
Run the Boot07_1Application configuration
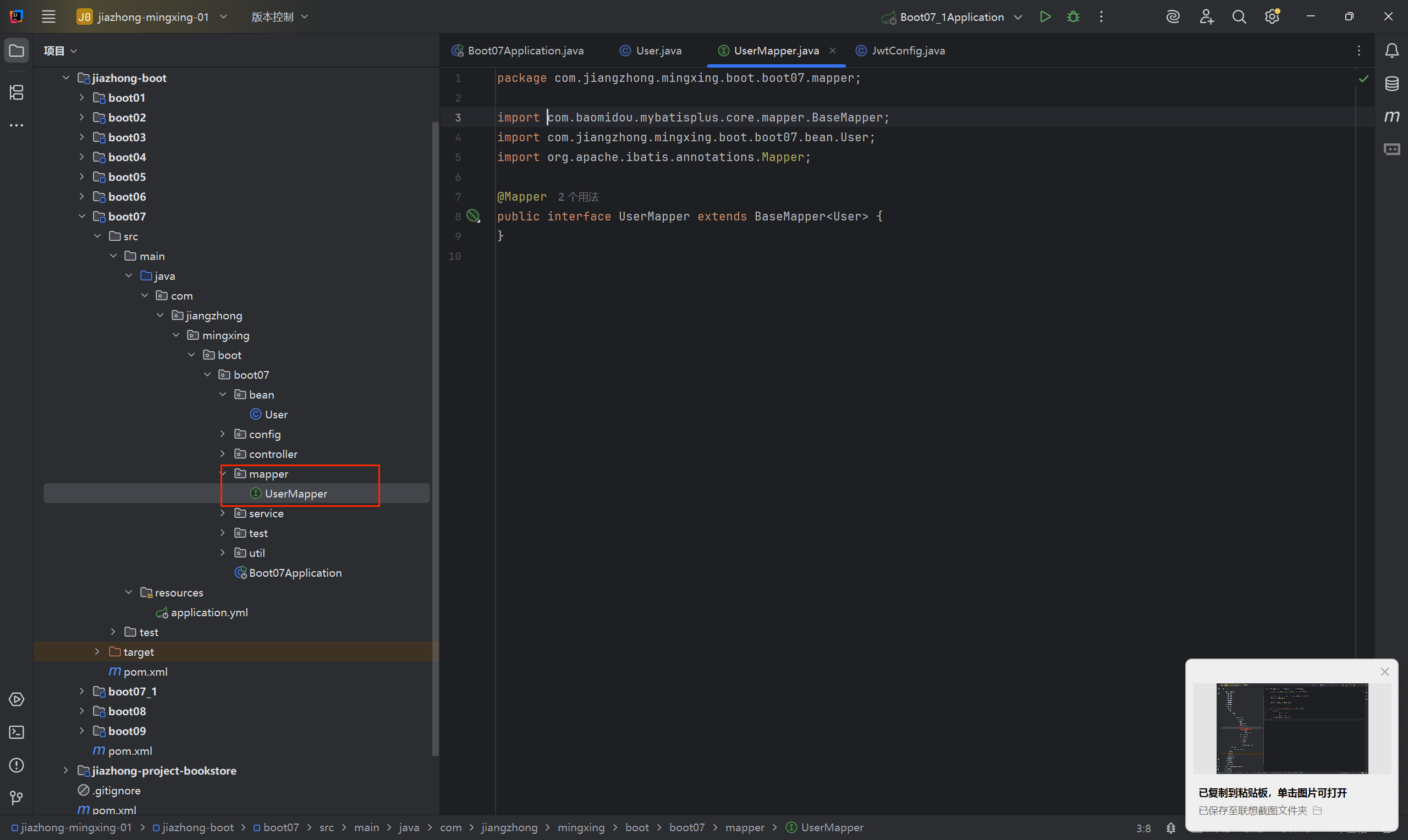click(1045, 17)
